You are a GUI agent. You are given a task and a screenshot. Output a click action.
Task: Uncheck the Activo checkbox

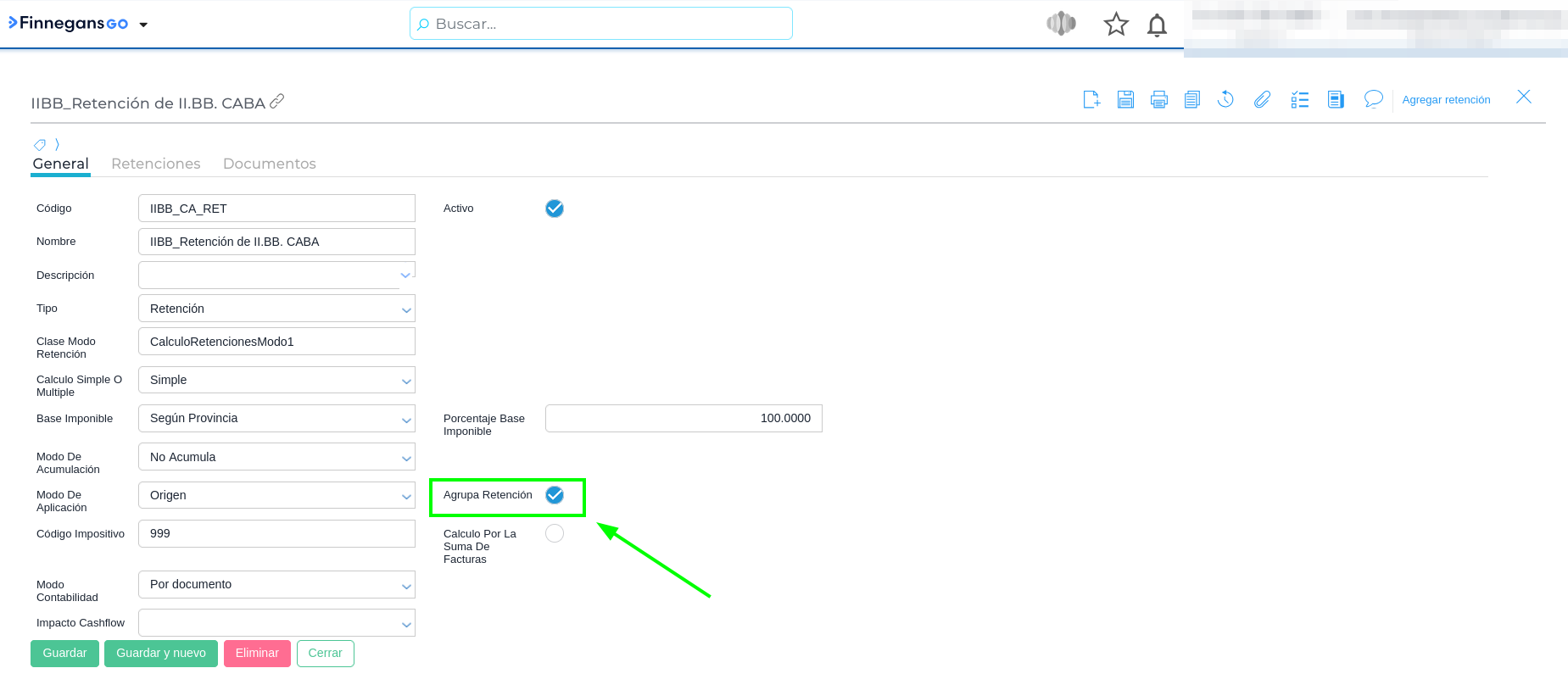[x=555, y=209]
